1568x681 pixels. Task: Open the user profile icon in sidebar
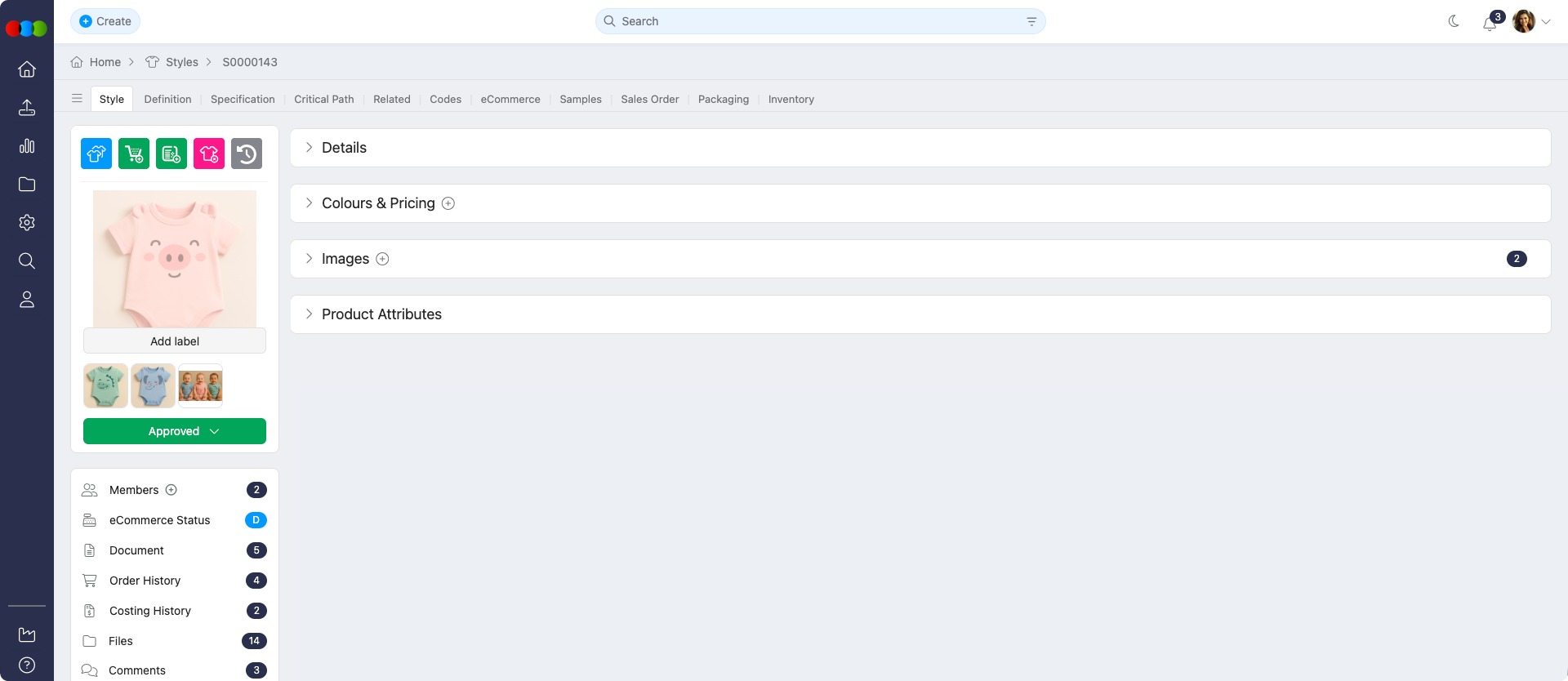[x=27, y=300]
